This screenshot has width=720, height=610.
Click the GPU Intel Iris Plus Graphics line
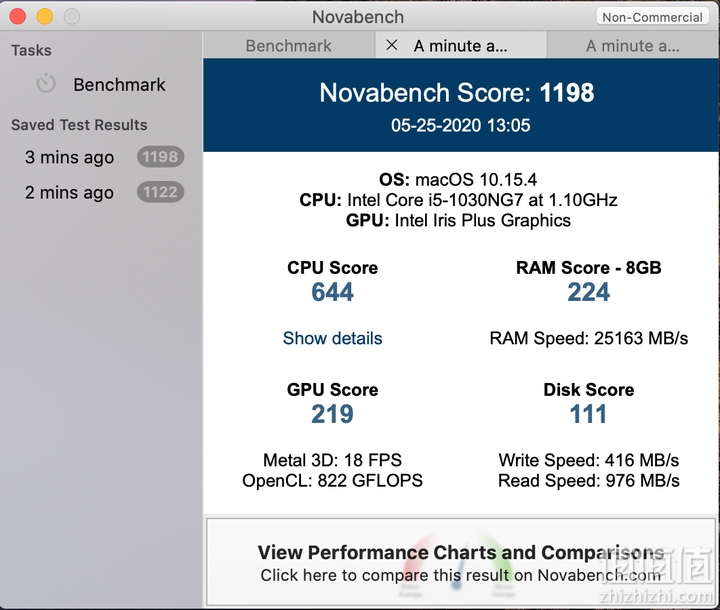point(458,220)
